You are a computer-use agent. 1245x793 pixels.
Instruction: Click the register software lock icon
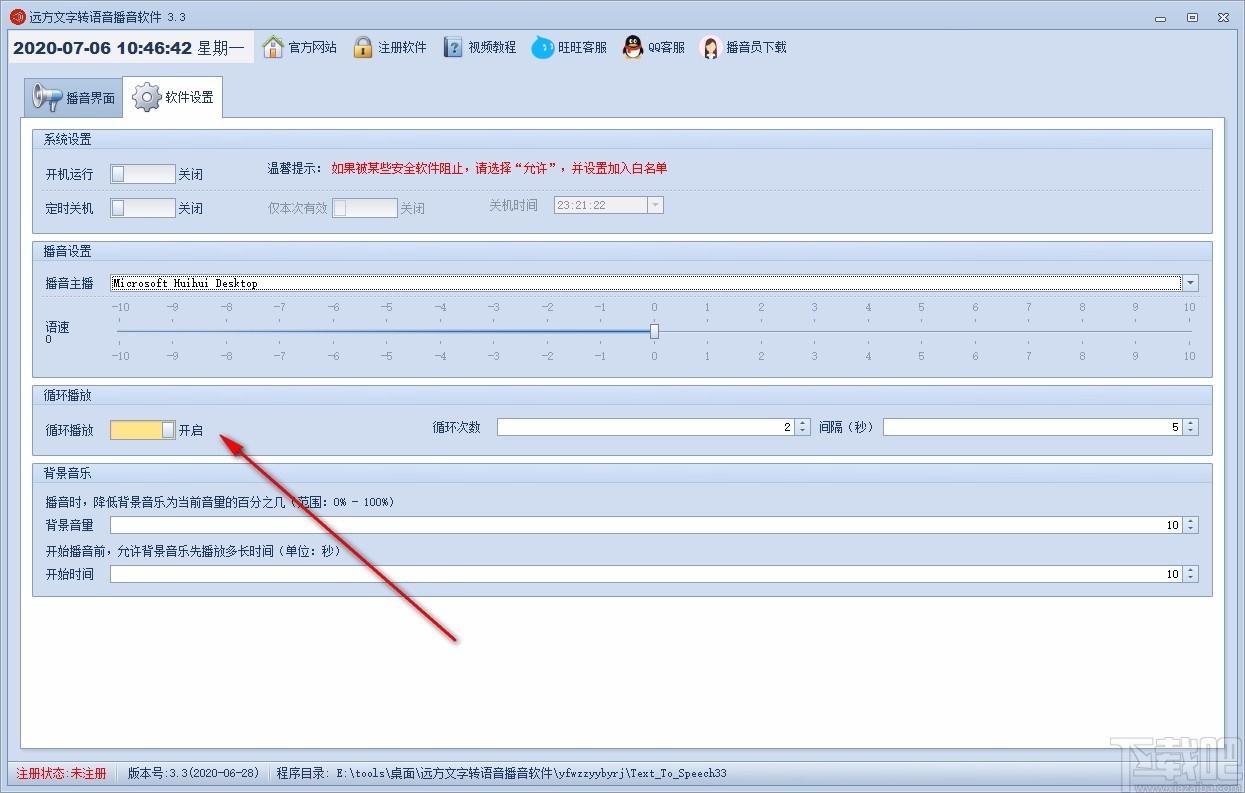tap(363, 47)
